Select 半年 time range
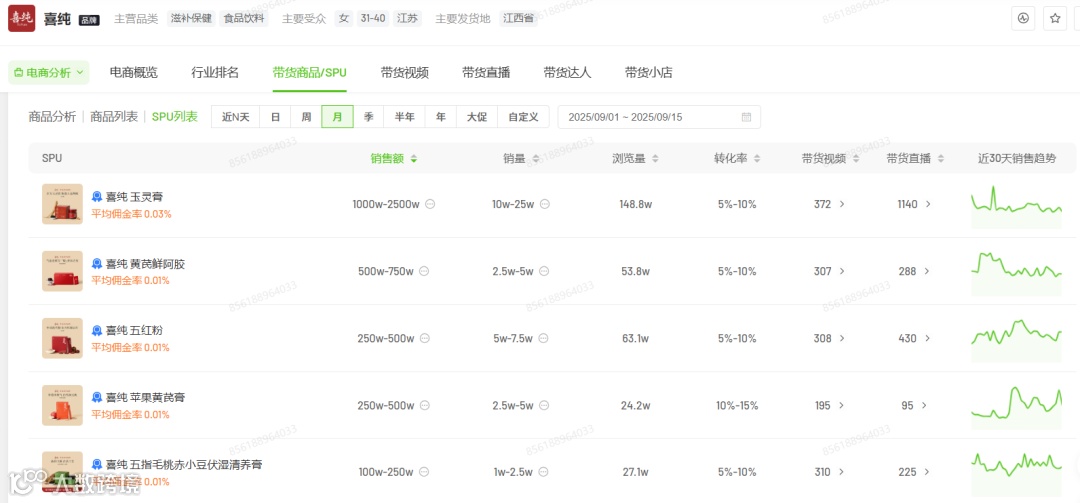The width and height of the screenshot is (1080, 503). click(x=405, y=117)
